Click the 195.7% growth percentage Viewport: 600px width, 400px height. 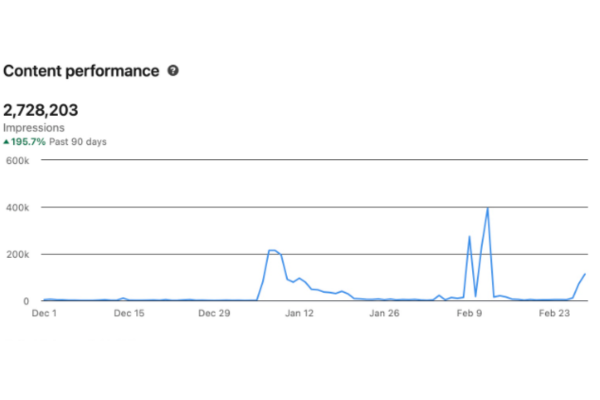pos(29,142)
